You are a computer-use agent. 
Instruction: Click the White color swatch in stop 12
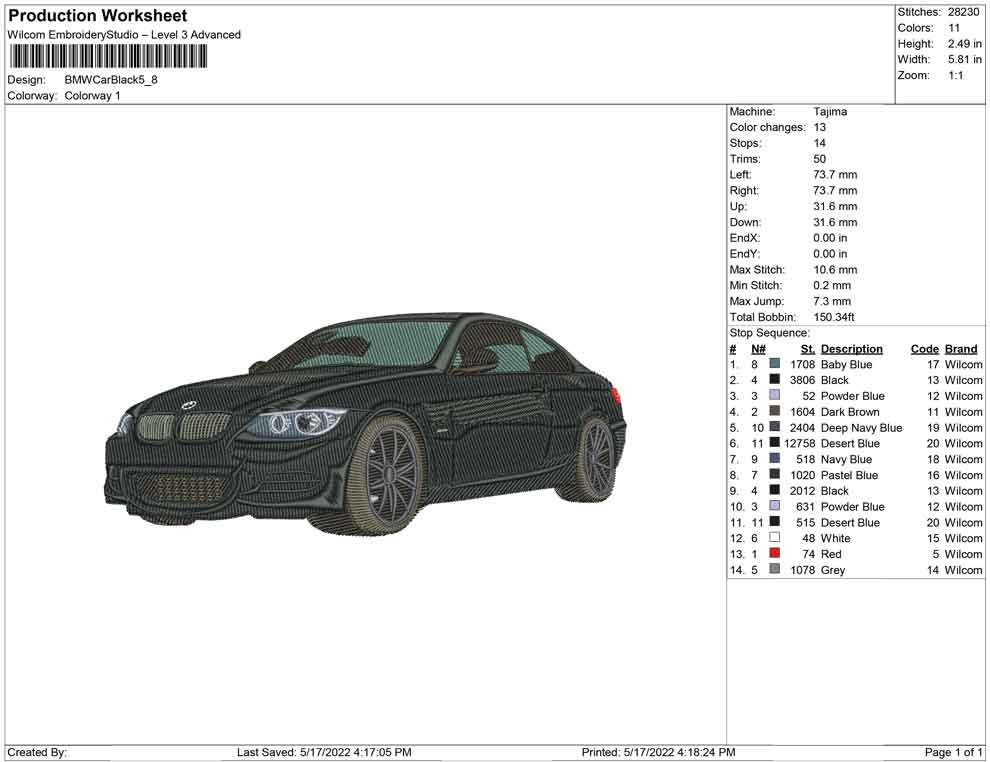click(775, 538)
